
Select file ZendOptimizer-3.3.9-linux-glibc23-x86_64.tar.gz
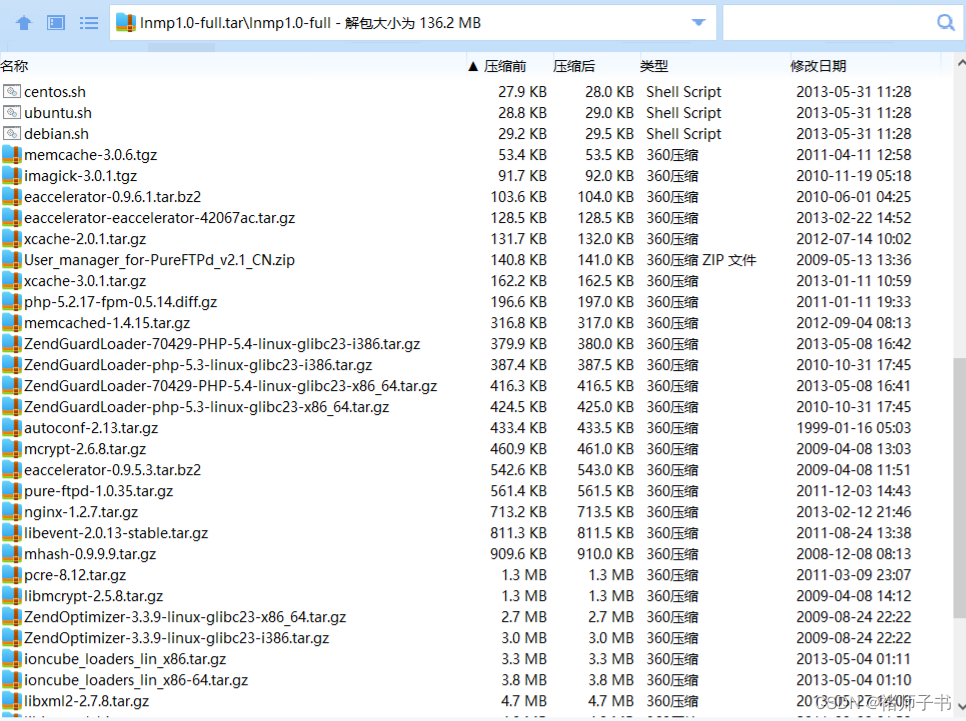pyautogui.click(x=185, y=617)
